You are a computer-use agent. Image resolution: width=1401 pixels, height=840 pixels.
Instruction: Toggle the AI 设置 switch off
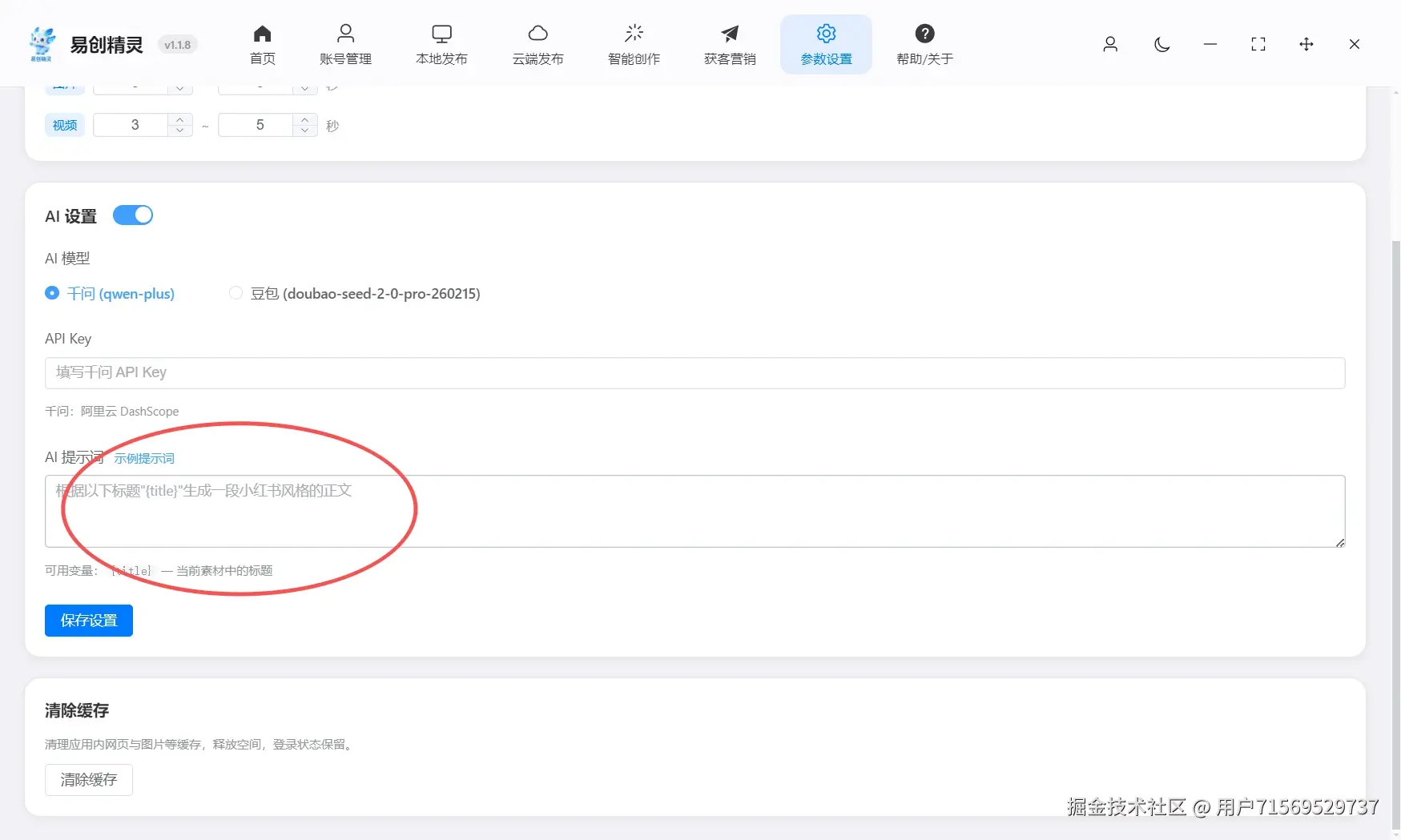[133, 215]
